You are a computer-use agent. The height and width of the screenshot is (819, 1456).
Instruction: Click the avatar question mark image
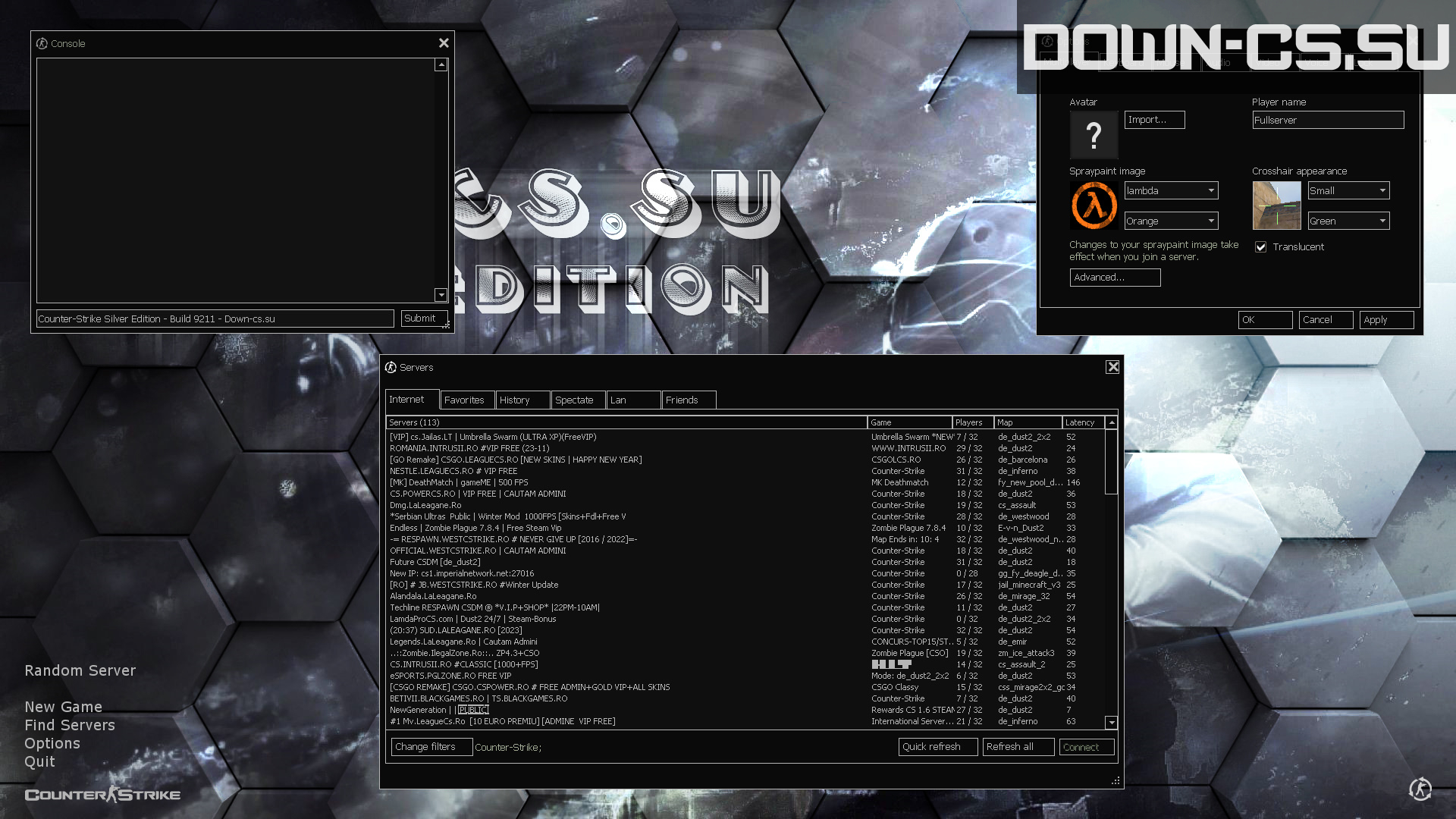point(1094,135)
